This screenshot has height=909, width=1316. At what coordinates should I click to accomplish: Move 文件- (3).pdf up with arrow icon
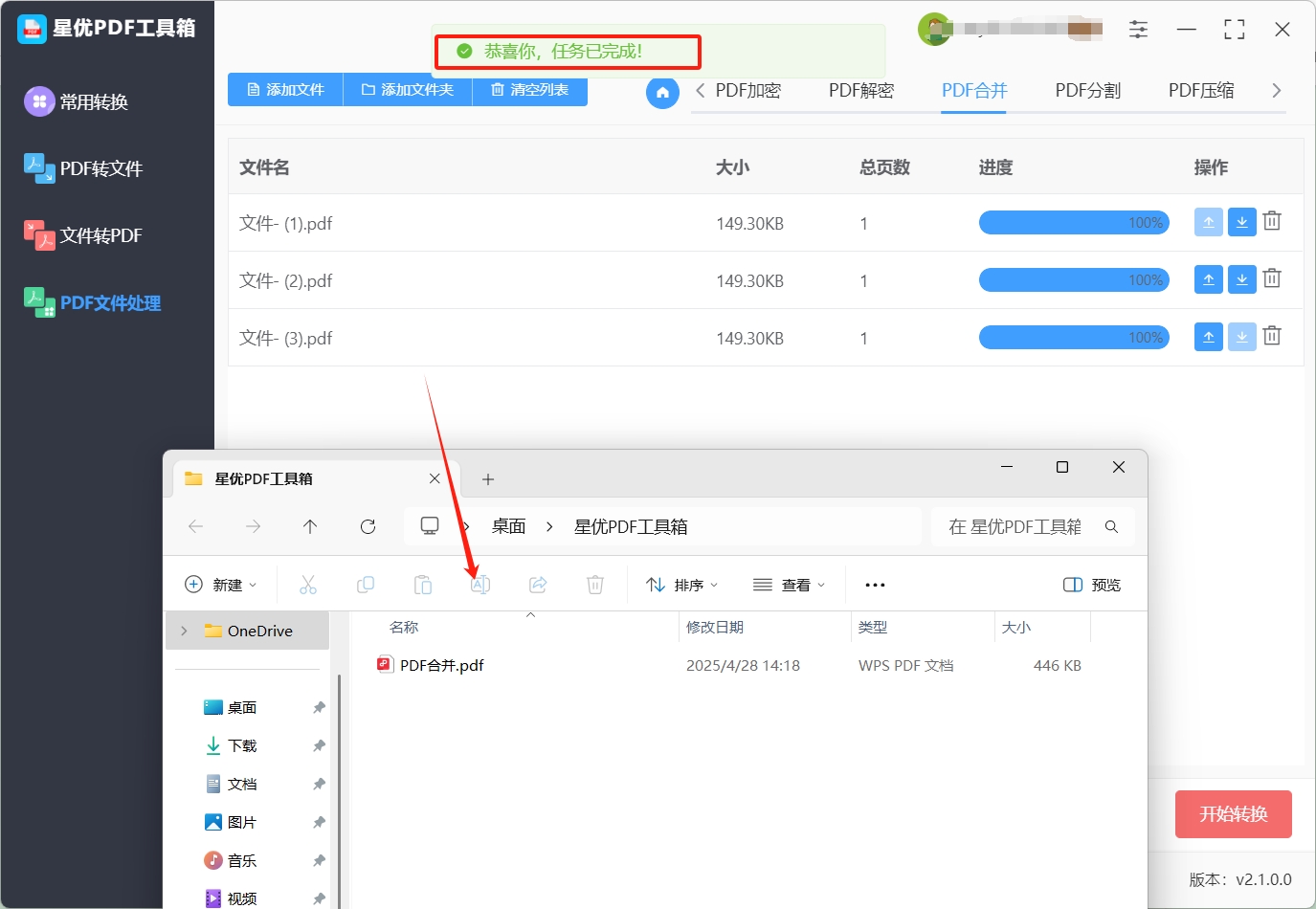(1209, 337)
